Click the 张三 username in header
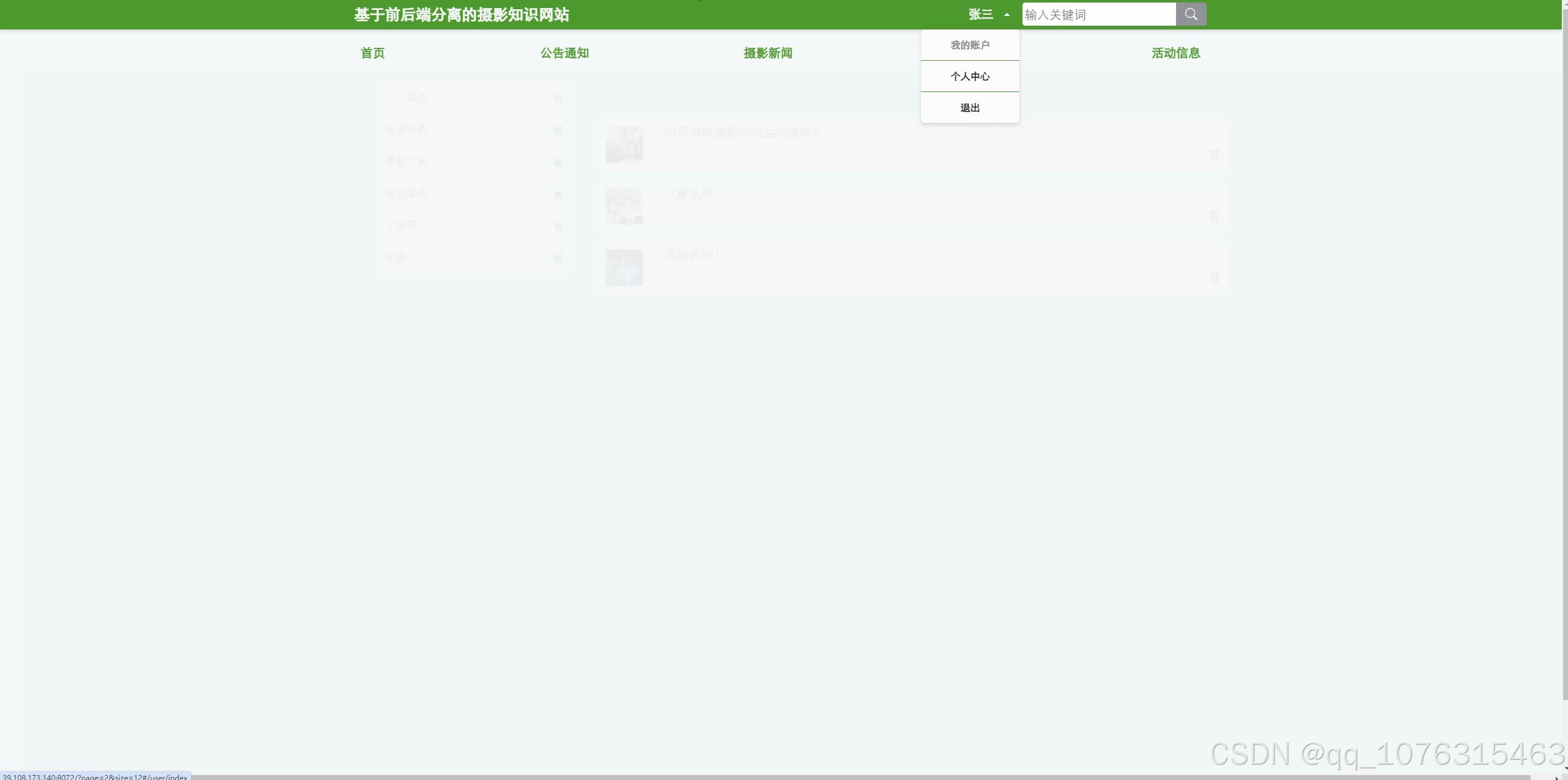Screen dimensions: 1568x780 click(981, 14)
